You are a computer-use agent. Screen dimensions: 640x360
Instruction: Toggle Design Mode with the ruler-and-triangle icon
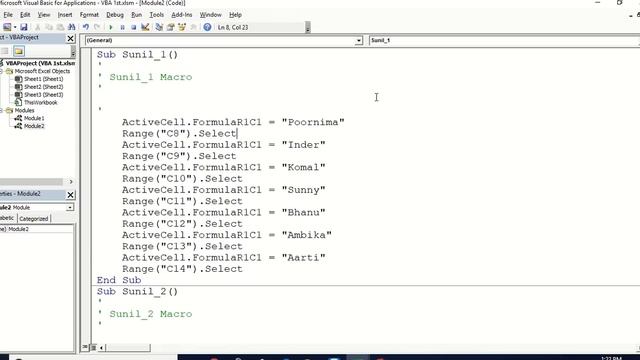pos(145,27)
